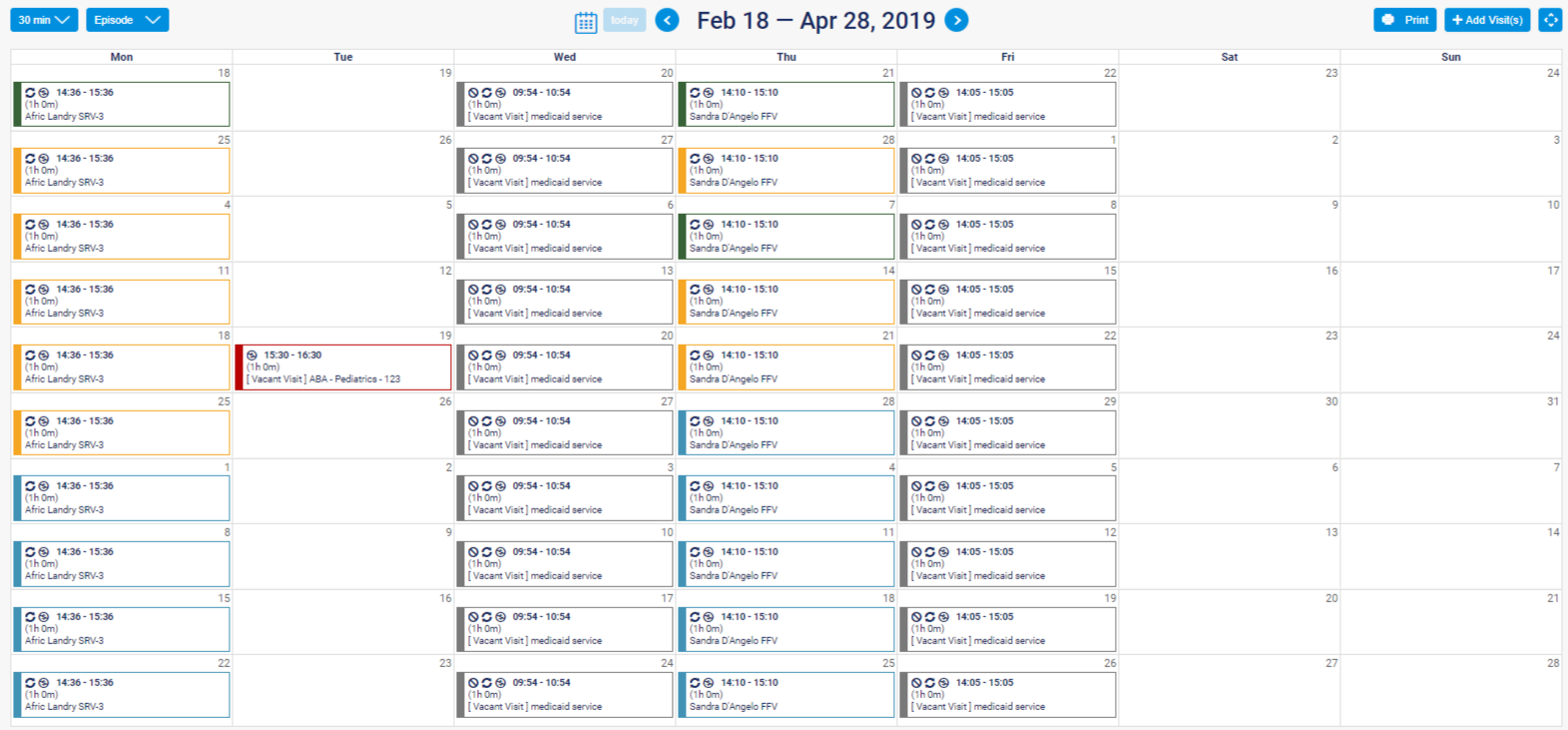Screen dimensions: 1568x730
Task: Advance to the next date range
Action: [956, 20]
